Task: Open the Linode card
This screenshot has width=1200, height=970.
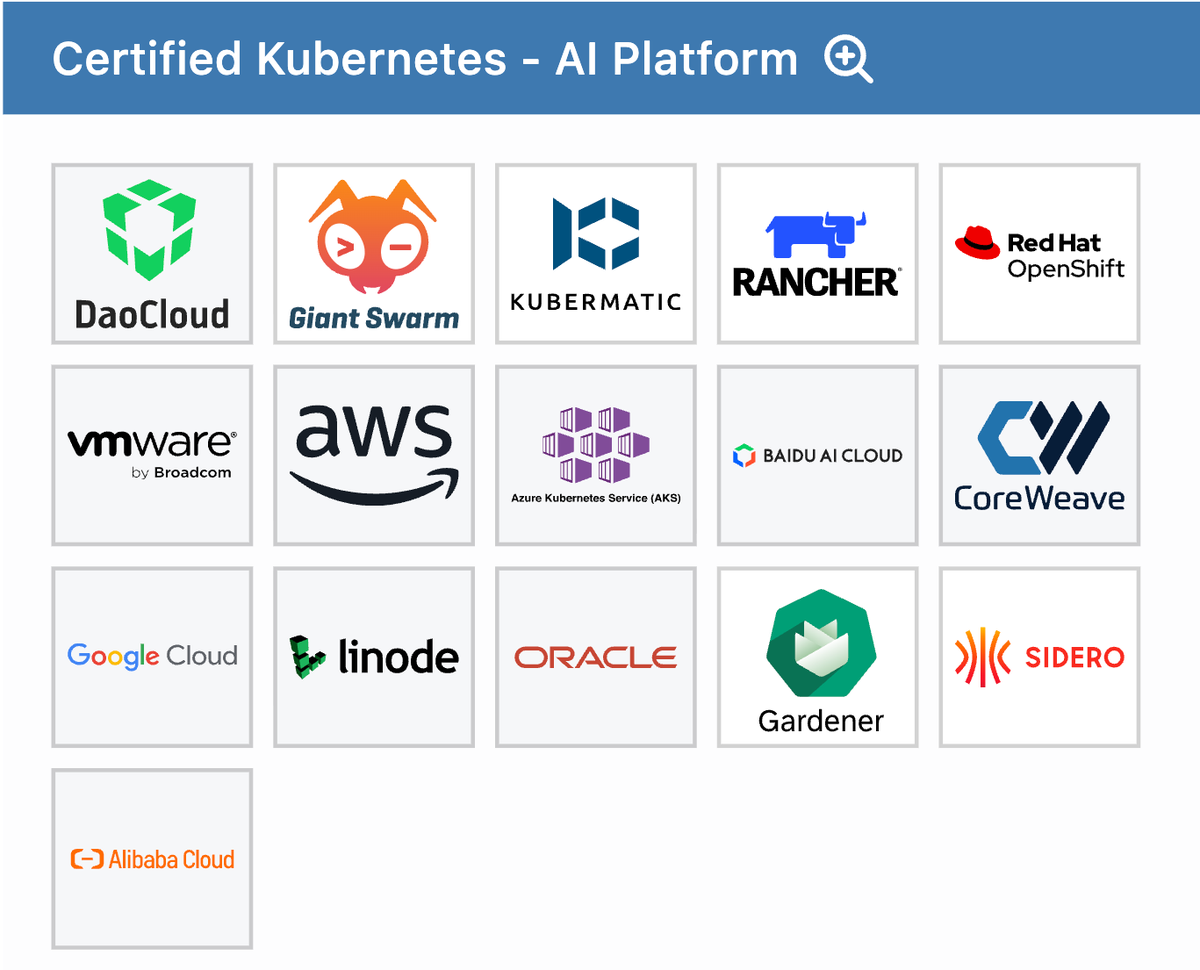Action: point(373,656)
